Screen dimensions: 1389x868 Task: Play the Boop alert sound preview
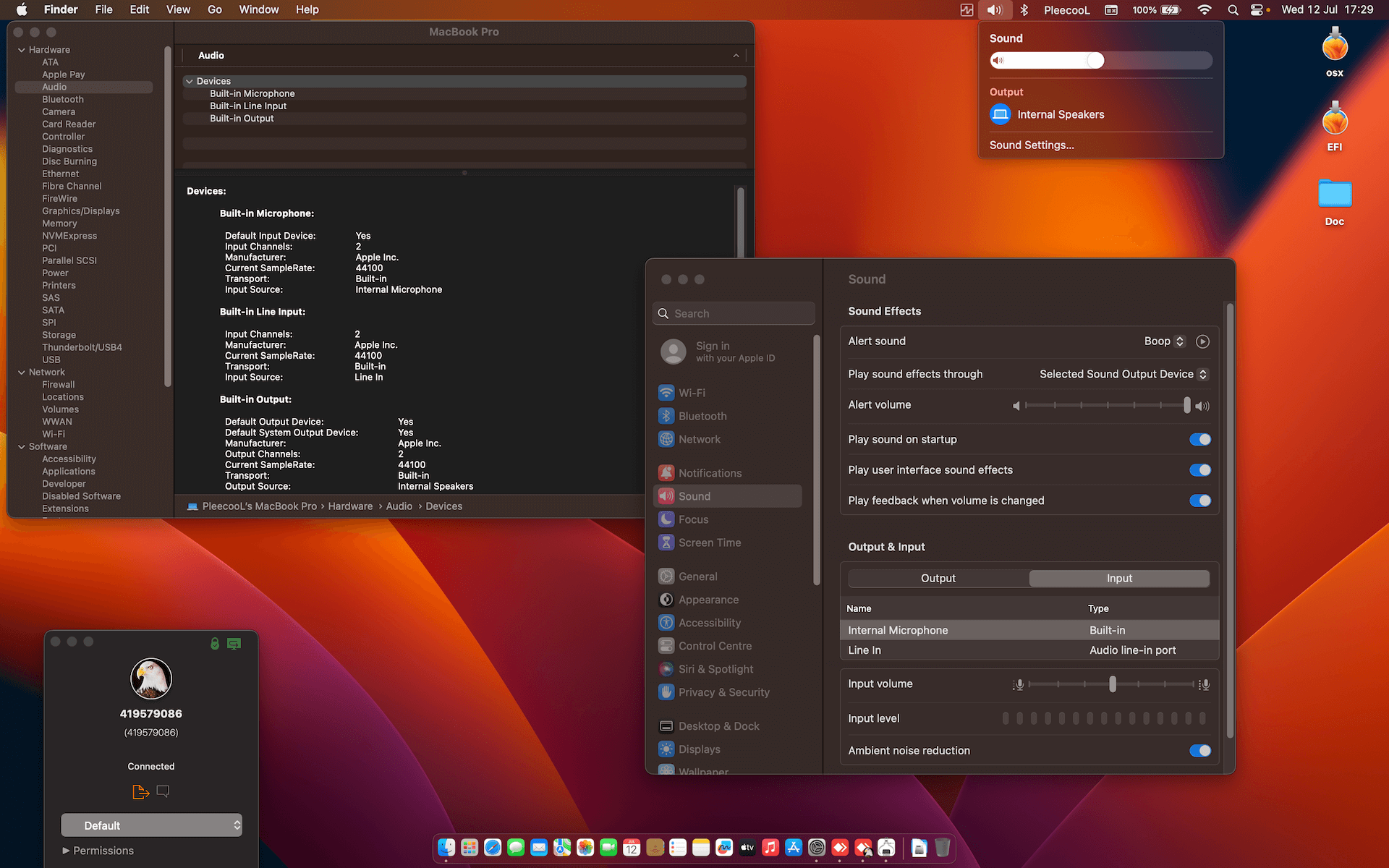click(x=1202, y=341)
